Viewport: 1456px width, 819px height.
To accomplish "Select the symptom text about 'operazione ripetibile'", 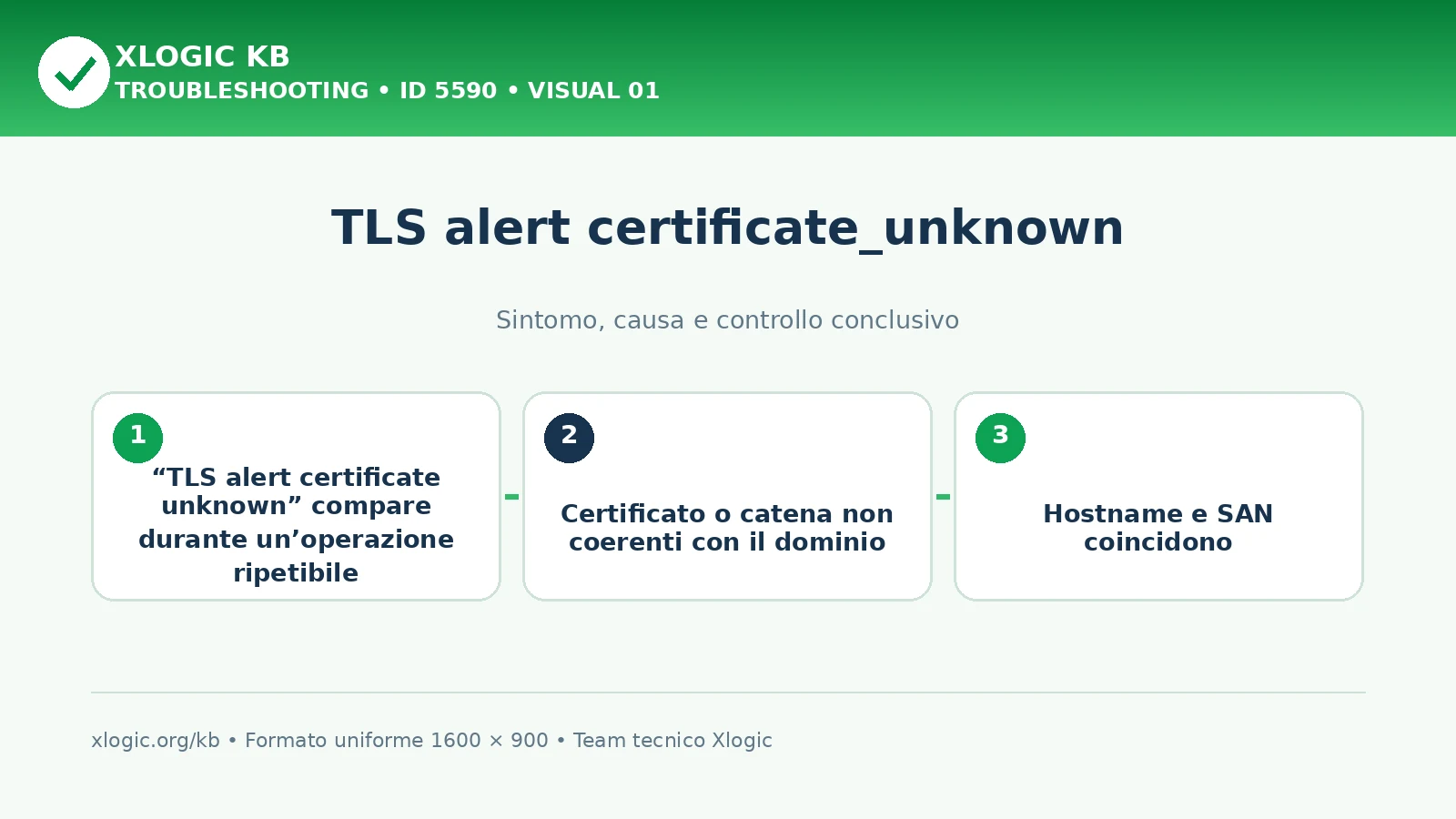I will [x=296, y=525].
